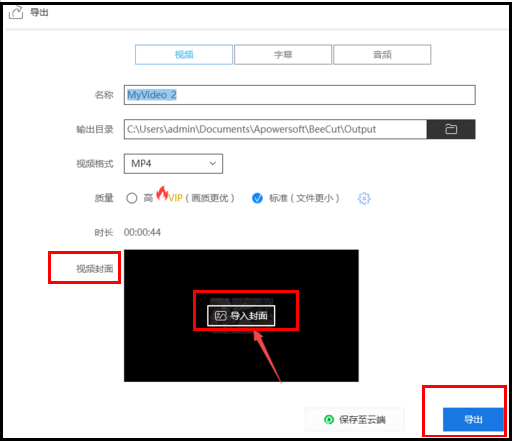Open the output folder browse icon
This screenshot has height=441, width=514.
click(451, 129)
